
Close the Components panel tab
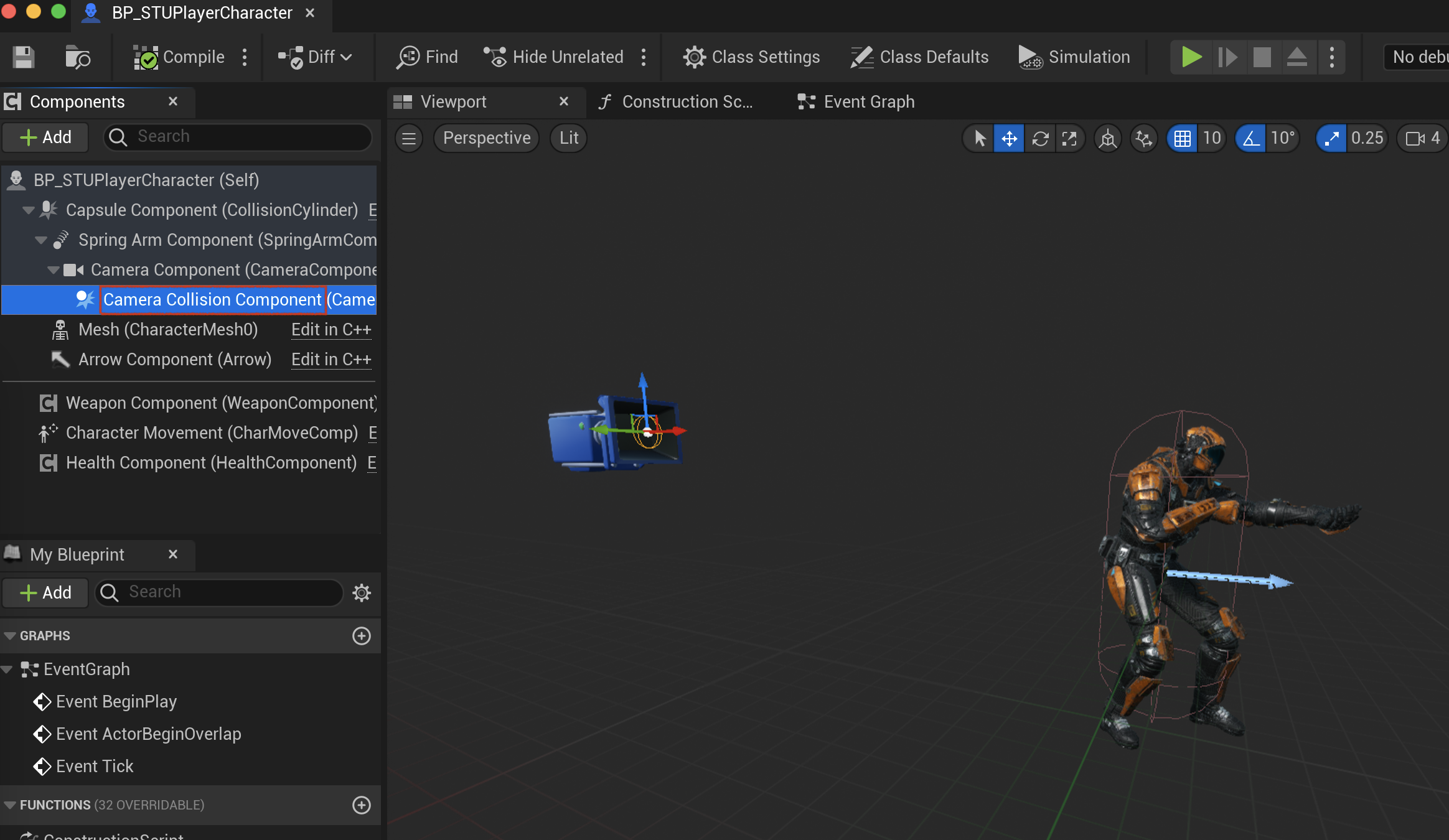[x=173, y=101]
